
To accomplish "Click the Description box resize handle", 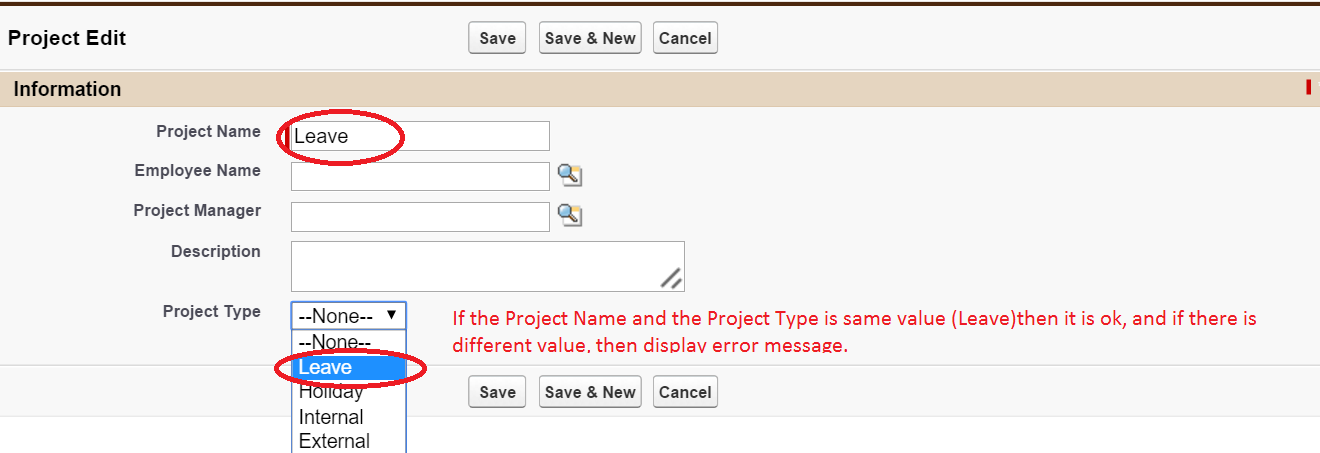I will coord(672,279).
